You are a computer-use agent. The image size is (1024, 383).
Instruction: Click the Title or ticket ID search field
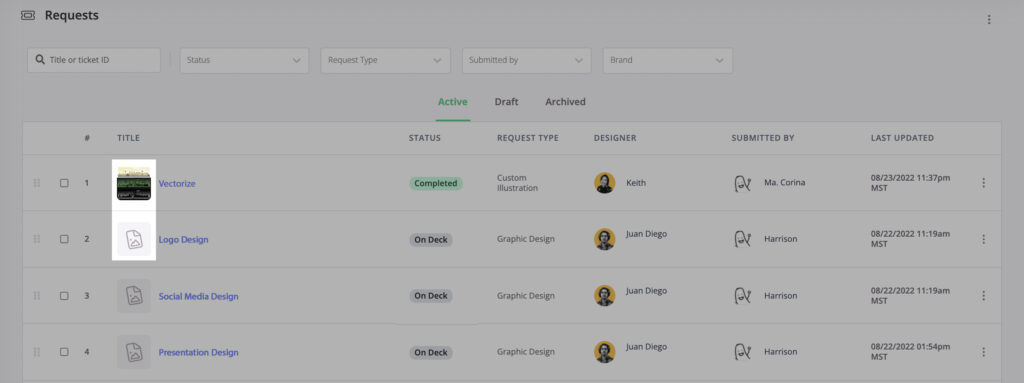pos(93,60)
